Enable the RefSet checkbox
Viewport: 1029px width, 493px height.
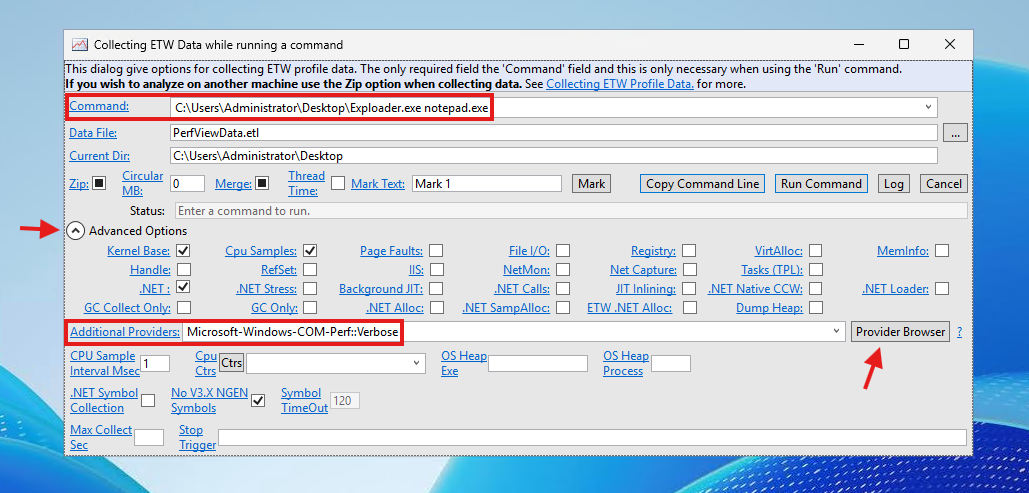pyautogui.click(x=310, y=270)
